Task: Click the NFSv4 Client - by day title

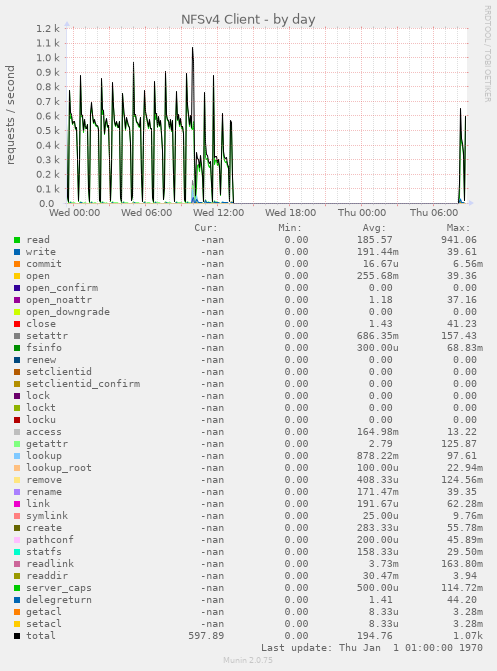Action: click(248, 19)
